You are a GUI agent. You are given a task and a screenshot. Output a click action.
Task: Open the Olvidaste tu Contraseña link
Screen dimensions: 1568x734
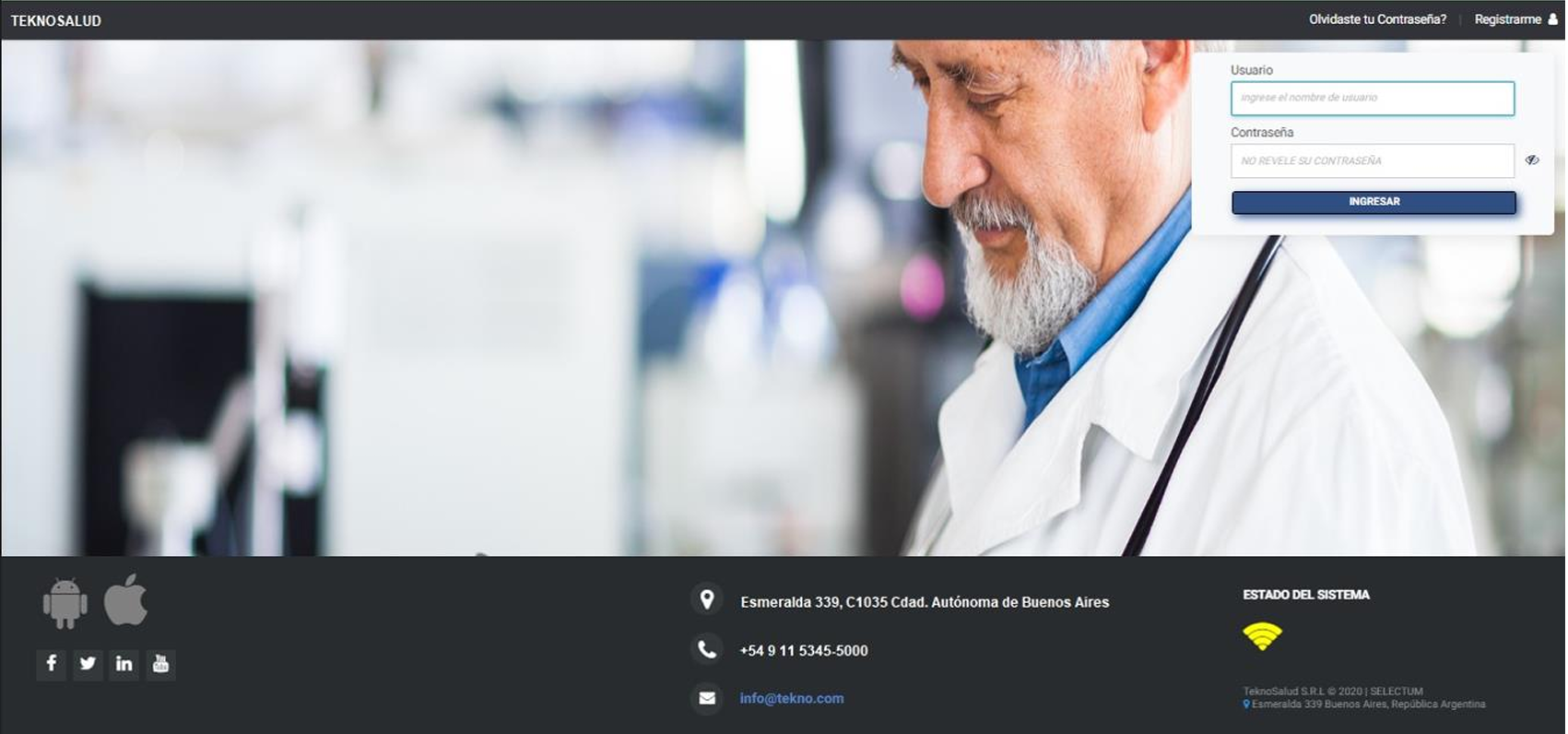1377,19
